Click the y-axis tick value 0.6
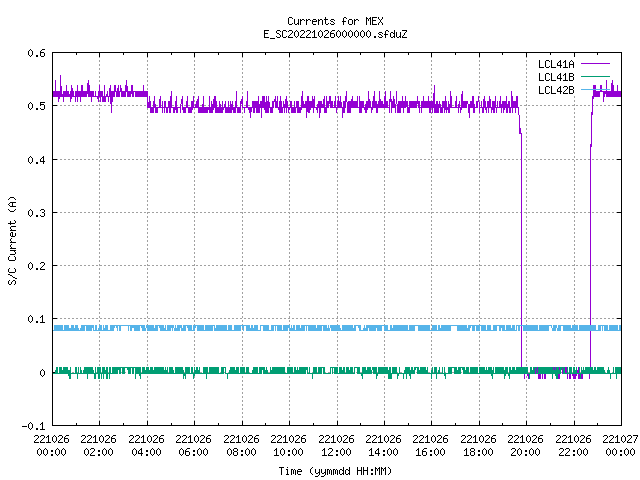 coord(37,53)
